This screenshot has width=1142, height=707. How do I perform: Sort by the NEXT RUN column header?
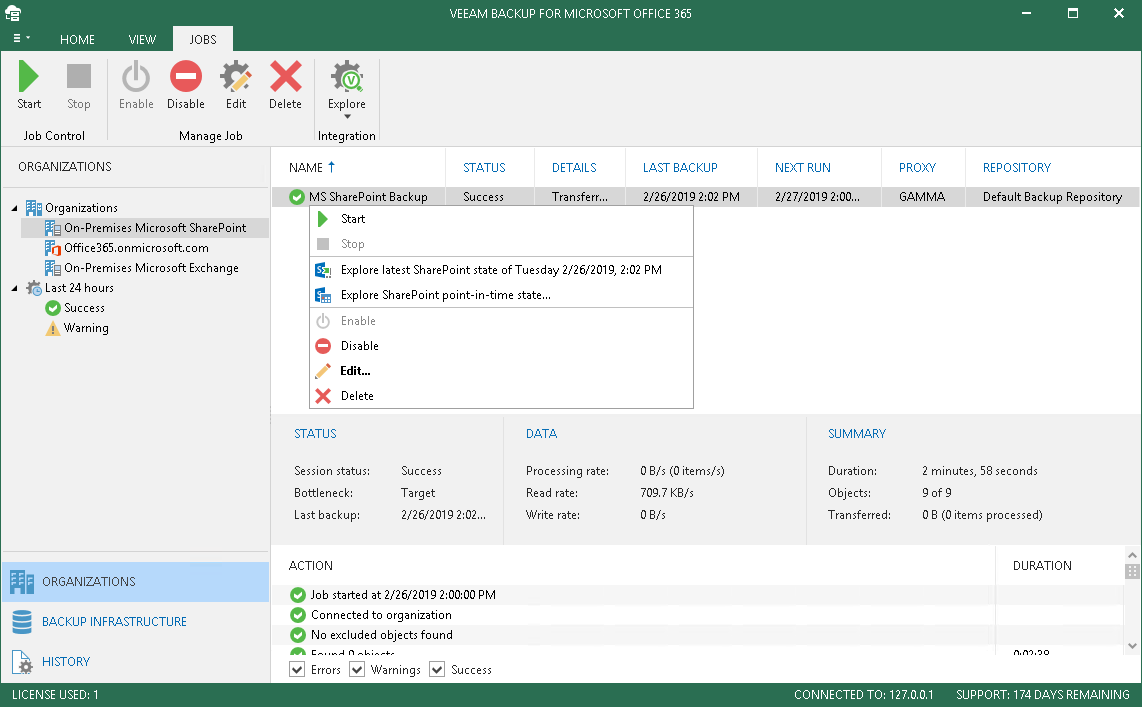(803, 168)
